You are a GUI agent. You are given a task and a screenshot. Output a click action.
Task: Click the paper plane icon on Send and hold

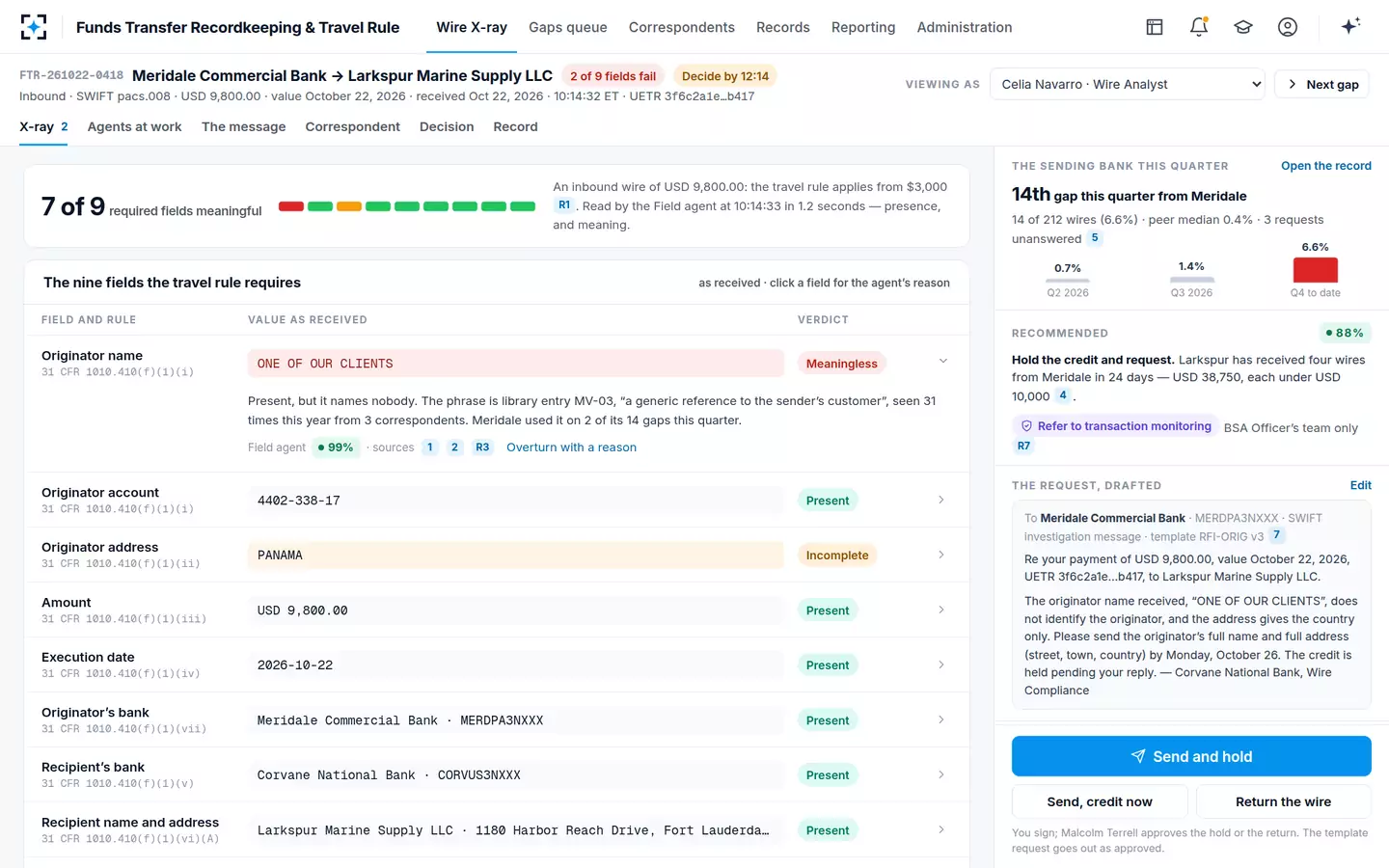pyautogui.click(x=1138, y=756)
